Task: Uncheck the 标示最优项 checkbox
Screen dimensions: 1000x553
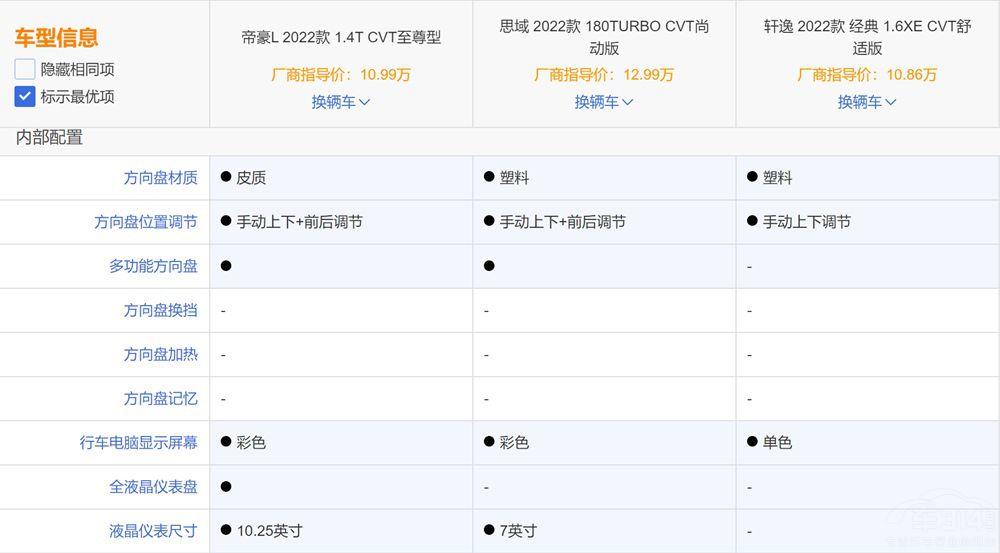Action: tap(25, 97)
